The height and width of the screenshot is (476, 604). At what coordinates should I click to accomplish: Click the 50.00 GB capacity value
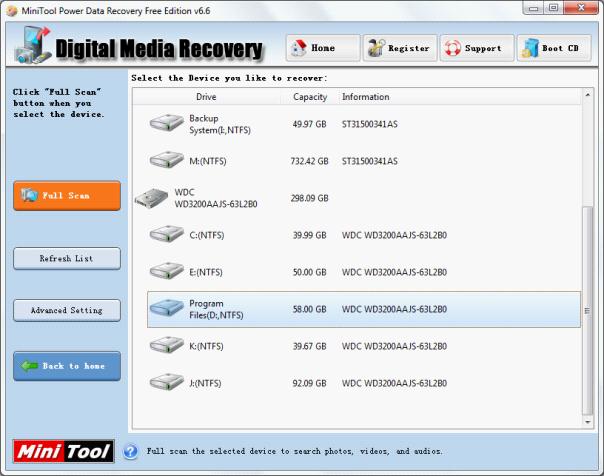pos(309,272)
